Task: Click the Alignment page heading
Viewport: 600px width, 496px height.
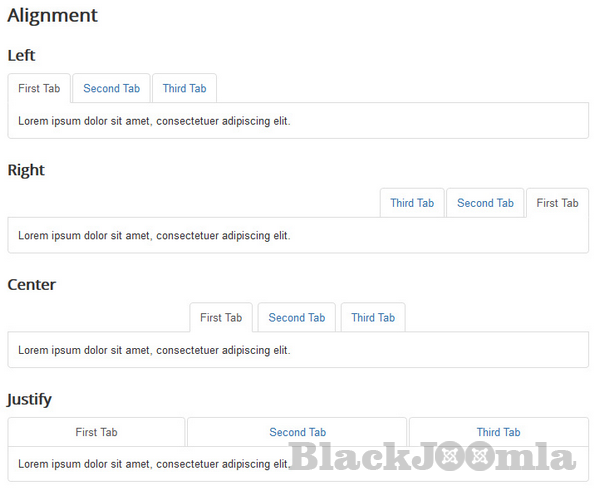Action: (52, 16)
